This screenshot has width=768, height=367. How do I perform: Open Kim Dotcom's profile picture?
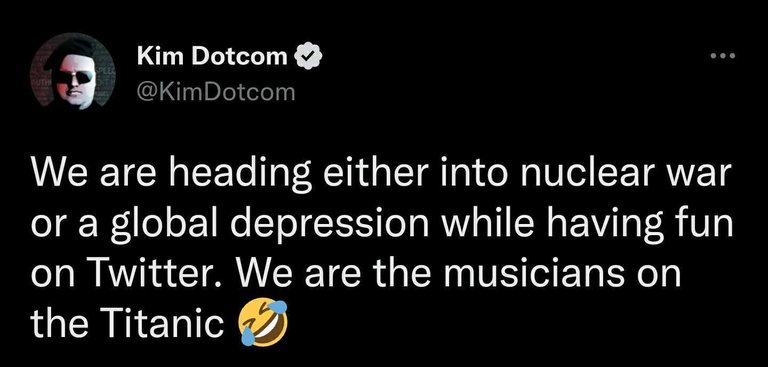[72, 71]
